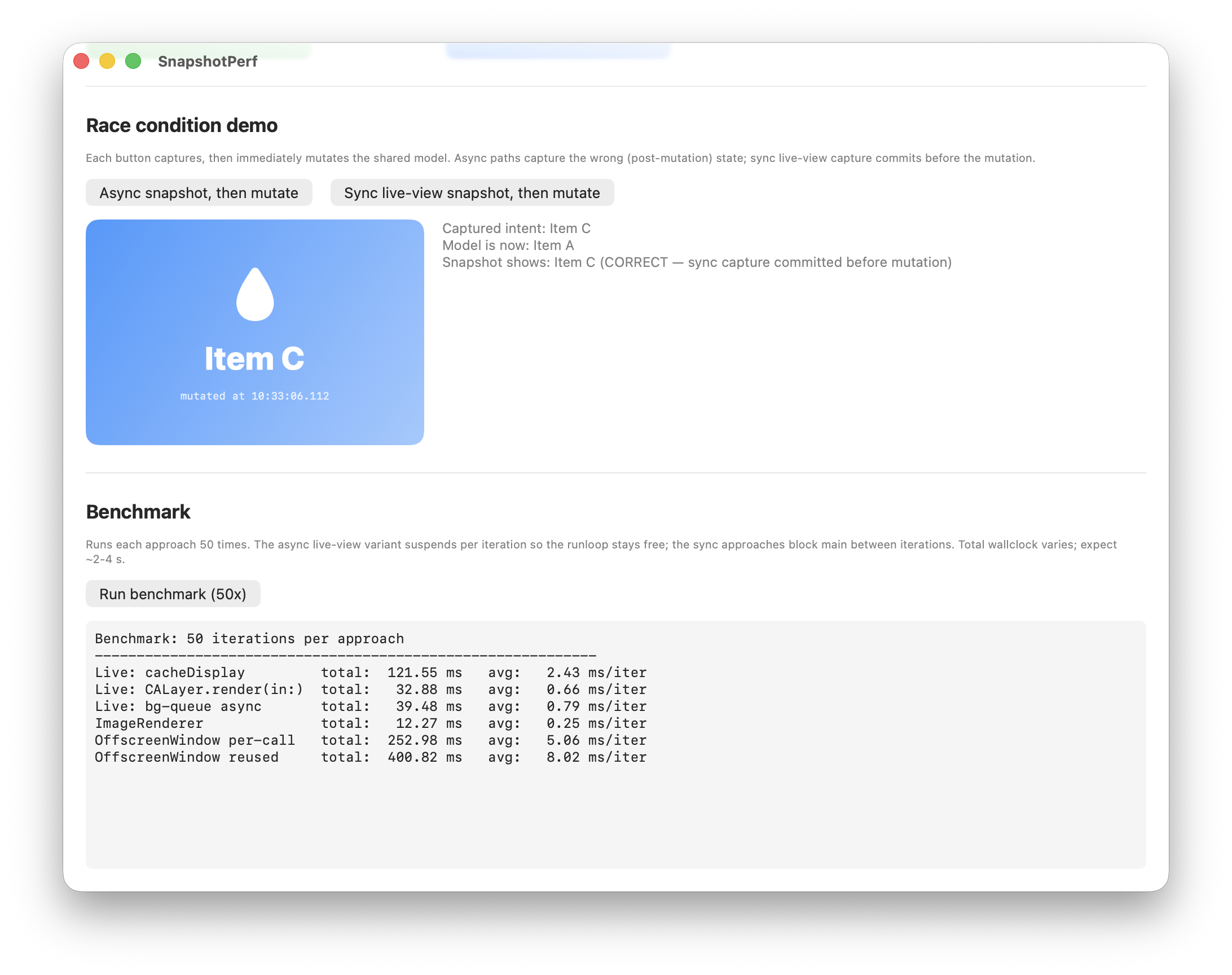1232x975 pixels.
Task: Click 'Async snapshot, then mutate' button
Action: click(x=199, y=192)
